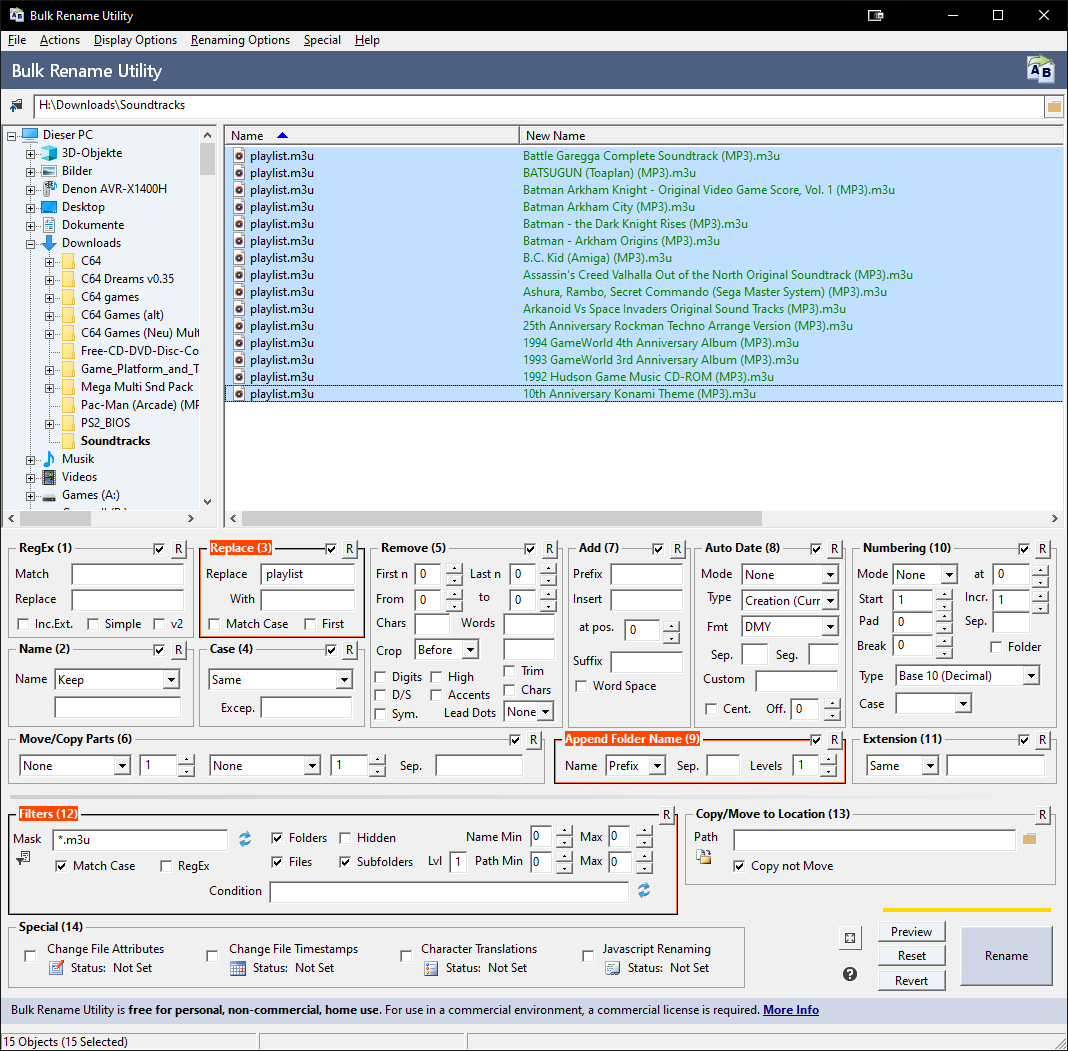Screen dimensions: 1068x1051
Task: Open Auto Date Fmt dropdown showing DMY
Action: click(789, 627)
